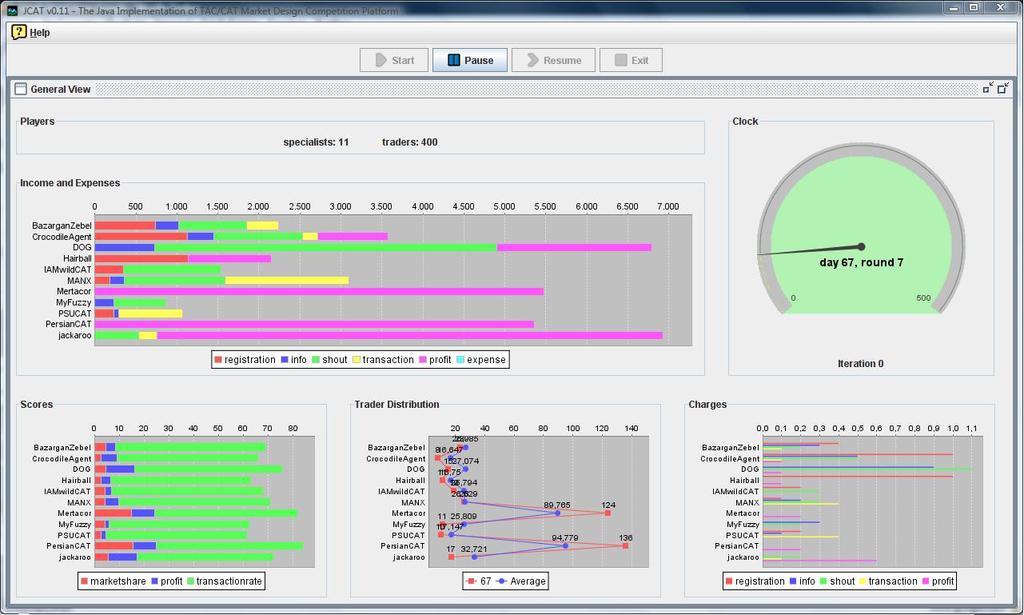Click the 'Iteration 0' label

point(861,364)
